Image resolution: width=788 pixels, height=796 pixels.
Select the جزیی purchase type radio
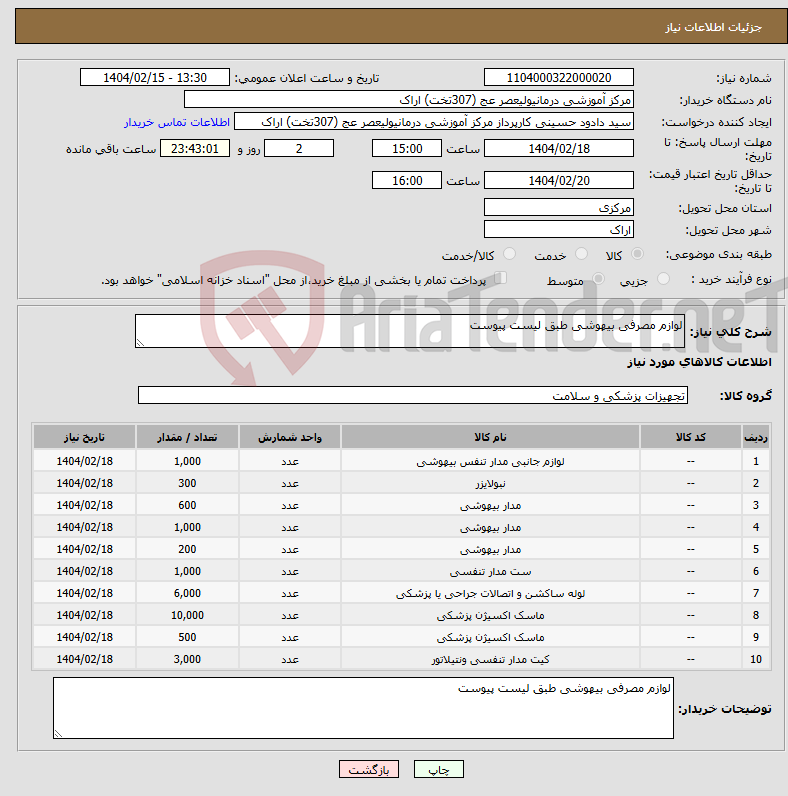pos(663,279)
